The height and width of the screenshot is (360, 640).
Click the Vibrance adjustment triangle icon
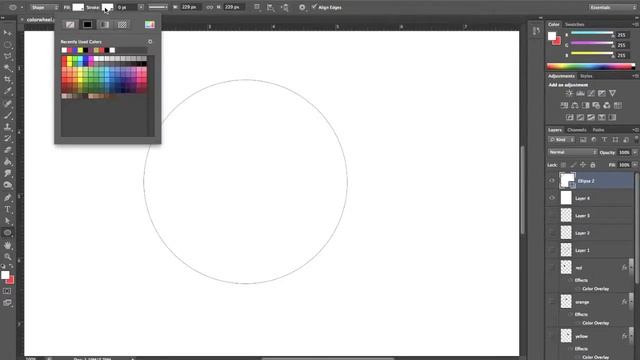click(x=612, y=93)
